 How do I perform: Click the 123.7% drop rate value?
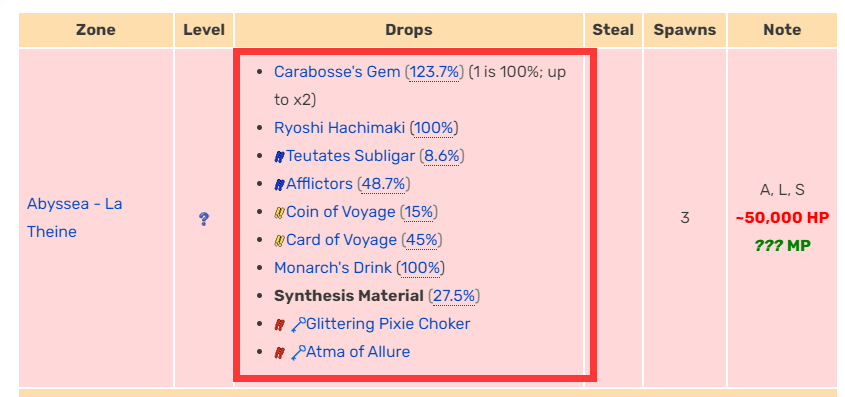[434, 72]
